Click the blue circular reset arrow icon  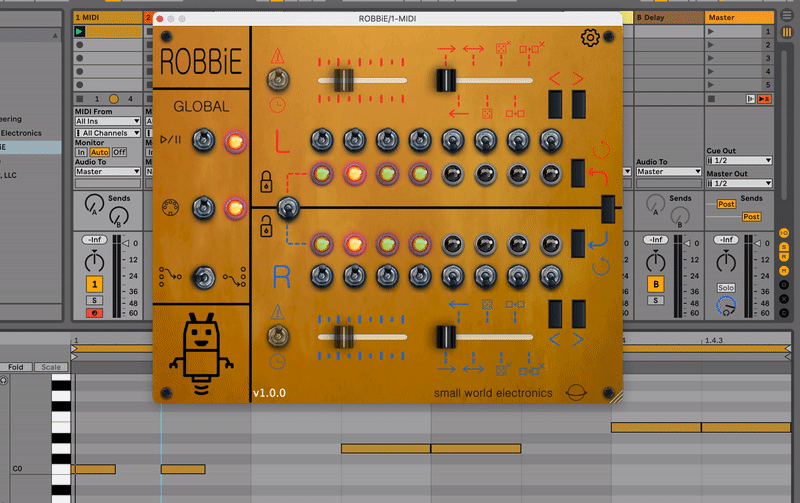(x=601, y=266)
